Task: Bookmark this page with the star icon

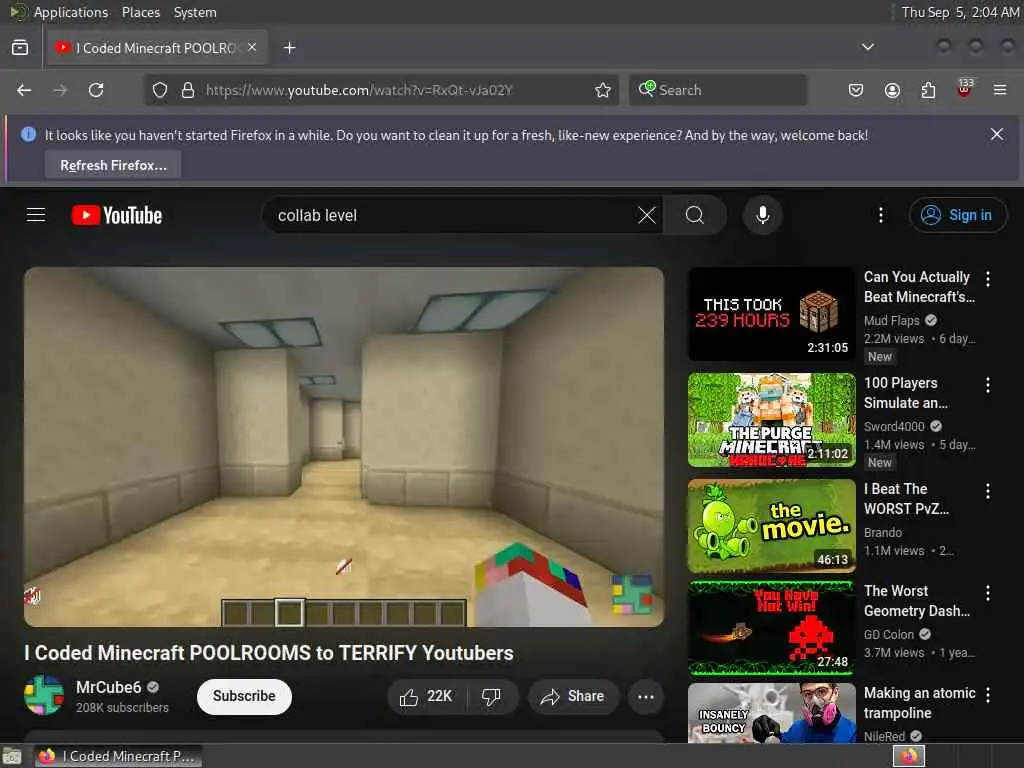Action: [x=603, y=90]
